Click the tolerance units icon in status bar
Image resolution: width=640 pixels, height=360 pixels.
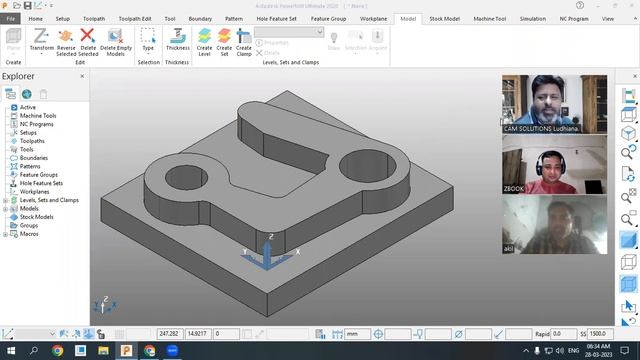click(x=337, y=334)
